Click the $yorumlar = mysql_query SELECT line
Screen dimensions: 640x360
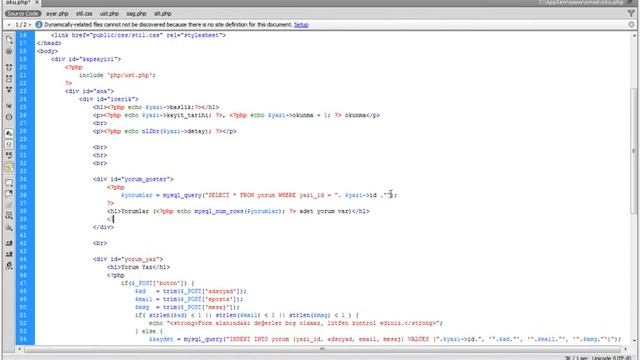click(259, 195)
